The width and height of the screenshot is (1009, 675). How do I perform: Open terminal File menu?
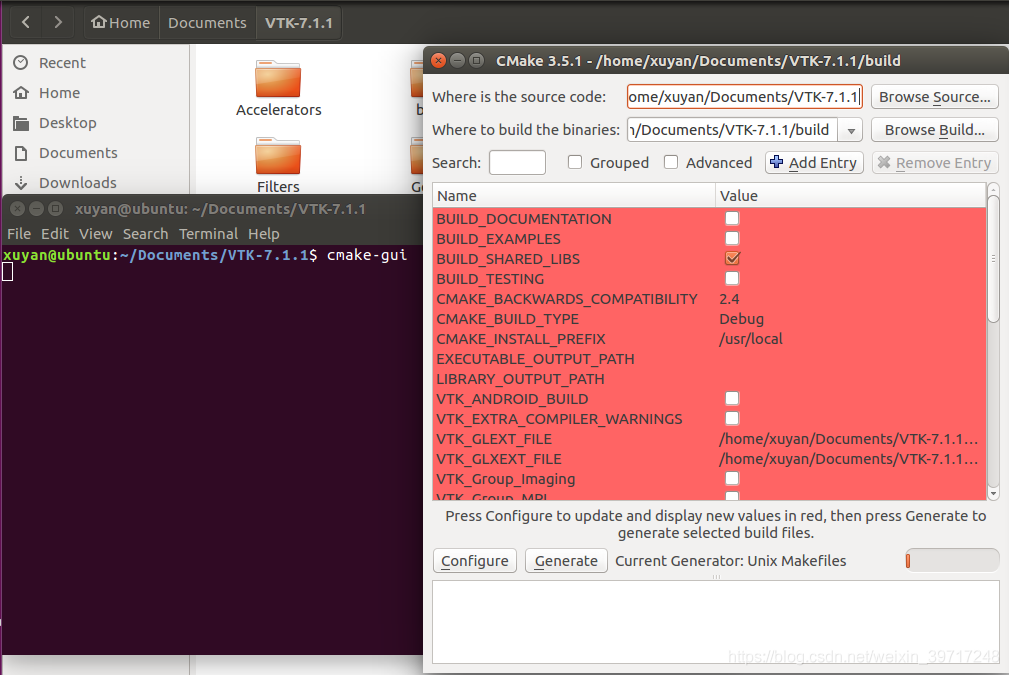[x=19, y=234]
